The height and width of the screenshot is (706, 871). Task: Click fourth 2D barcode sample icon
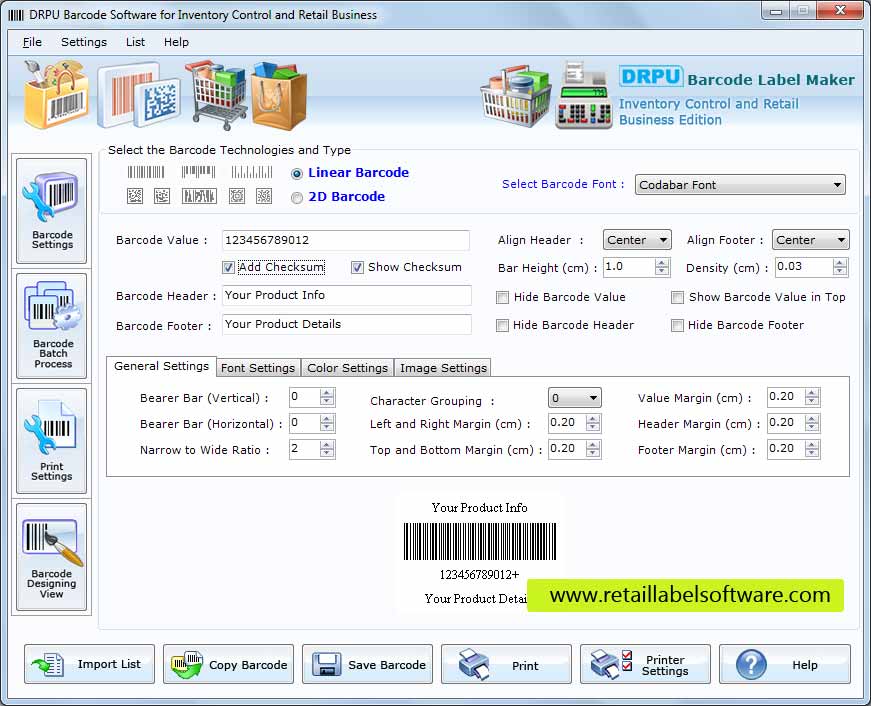(x=237, y=196)
